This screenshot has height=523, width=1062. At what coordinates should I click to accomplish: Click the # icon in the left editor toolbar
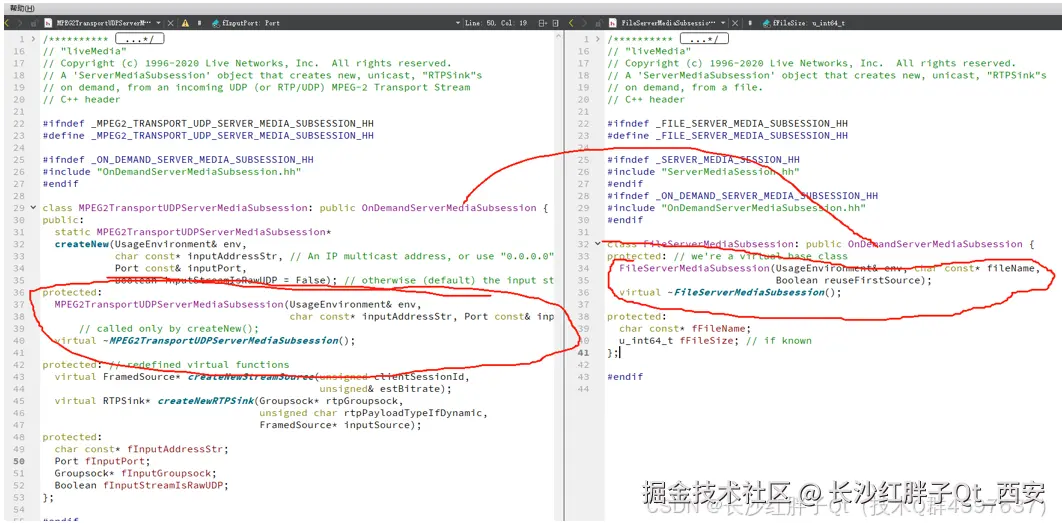tap(199, 23)
